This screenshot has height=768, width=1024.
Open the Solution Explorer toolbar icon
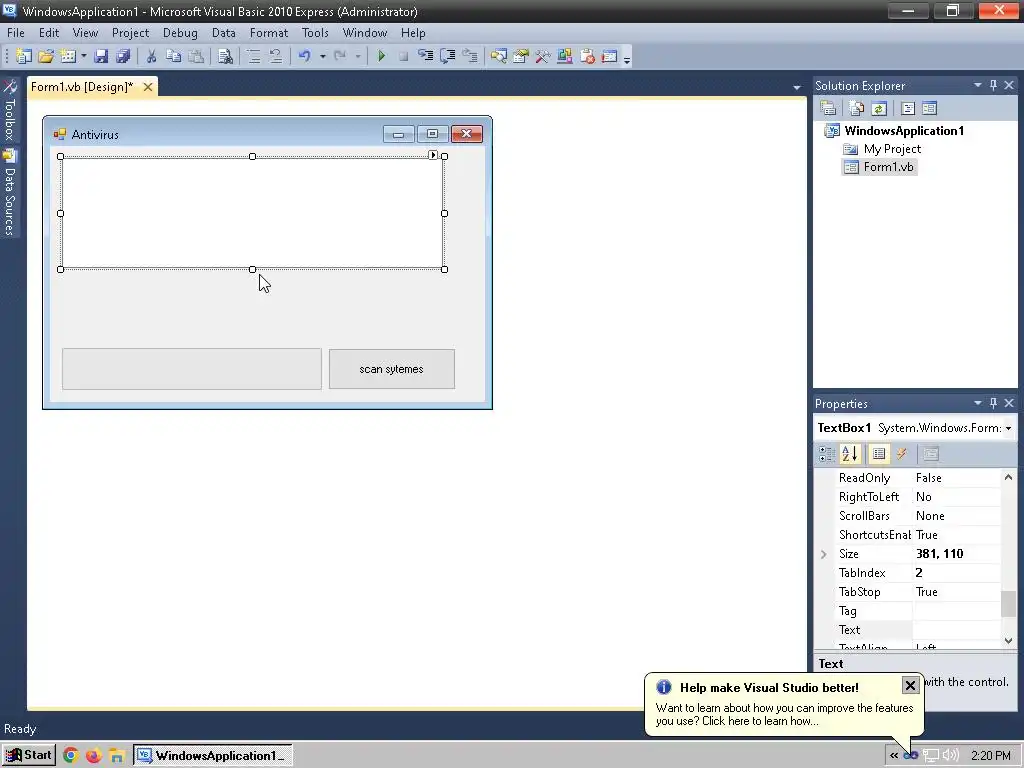tap(498, 56)
